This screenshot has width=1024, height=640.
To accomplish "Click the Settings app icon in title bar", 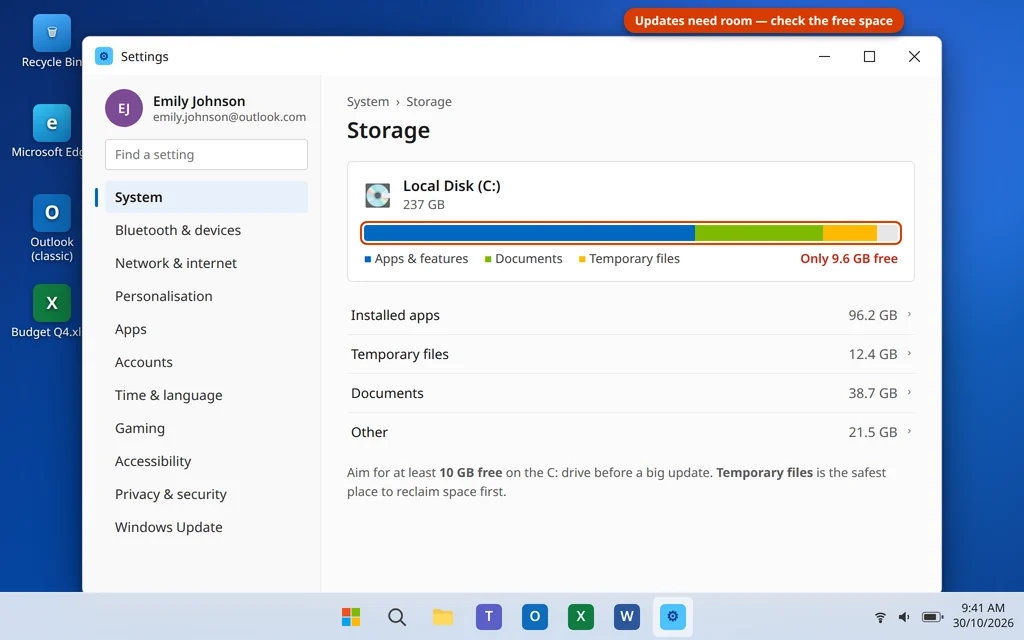I will coord(104,56).
